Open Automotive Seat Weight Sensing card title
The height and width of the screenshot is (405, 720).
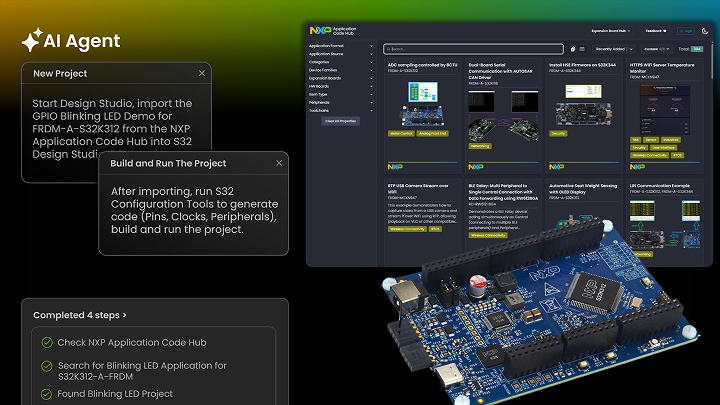(x=583, y=189)
